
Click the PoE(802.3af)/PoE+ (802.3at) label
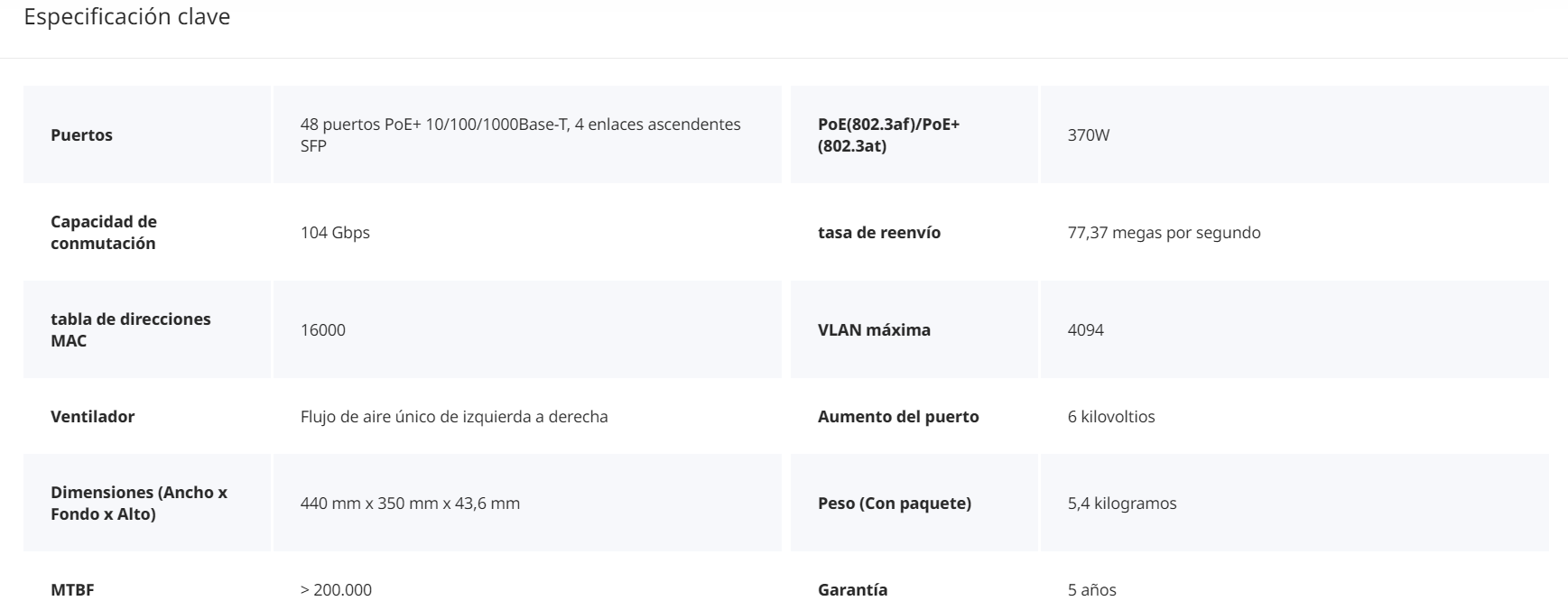coord(888,134)
